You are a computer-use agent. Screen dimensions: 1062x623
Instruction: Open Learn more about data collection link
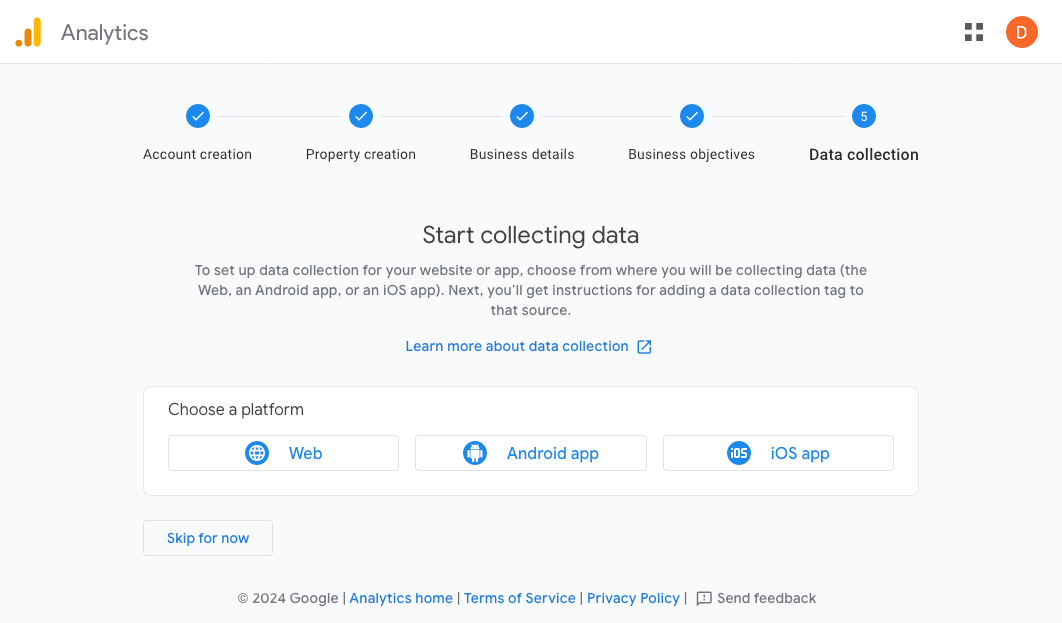517,346
